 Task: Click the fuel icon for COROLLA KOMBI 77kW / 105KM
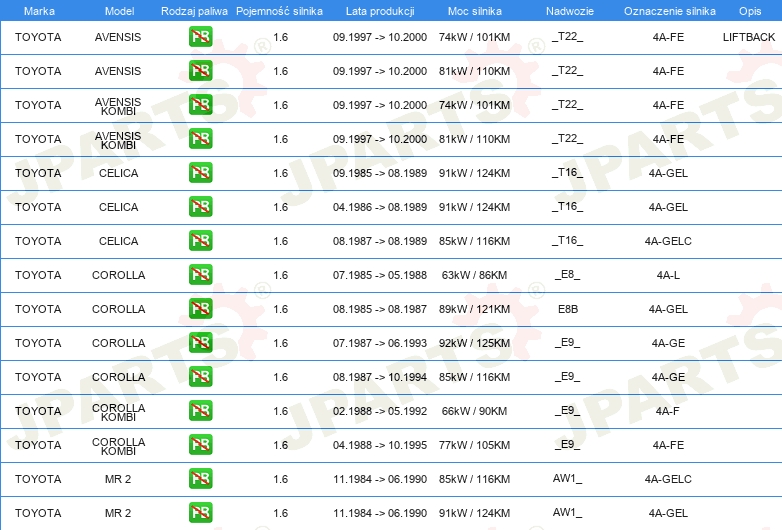(x=200, y=444)
